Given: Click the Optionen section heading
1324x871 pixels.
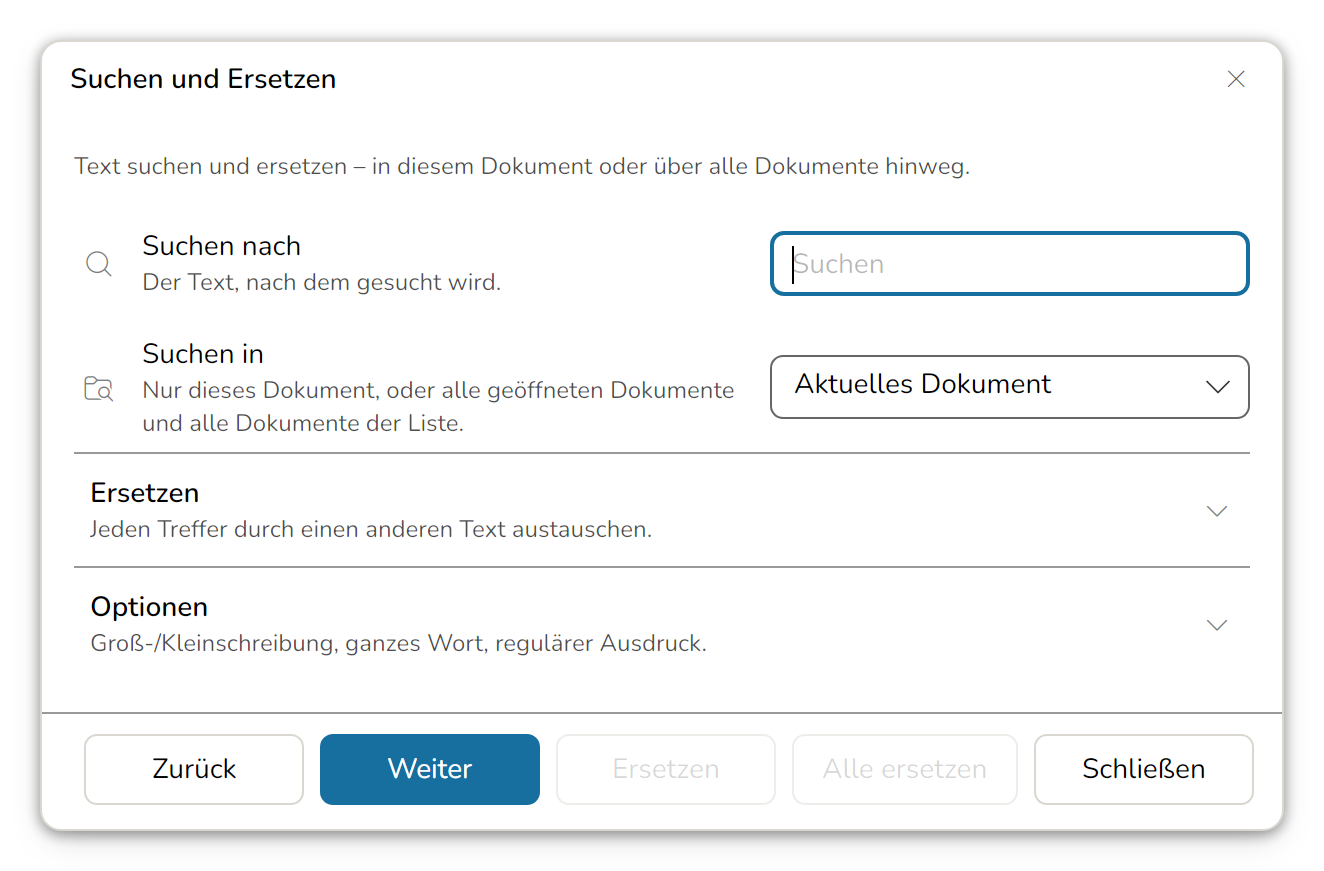Looking at the screenshot, I should pyautogui.click(x=149, y=607).
